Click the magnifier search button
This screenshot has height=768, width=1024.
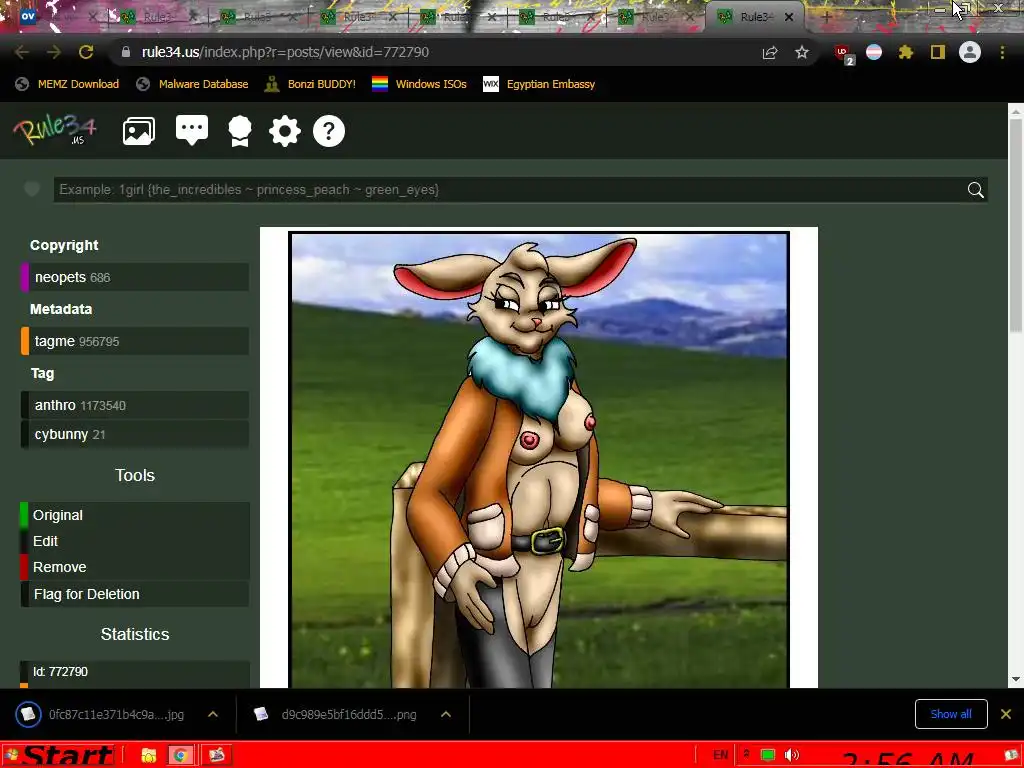click(x=976, y=190)
